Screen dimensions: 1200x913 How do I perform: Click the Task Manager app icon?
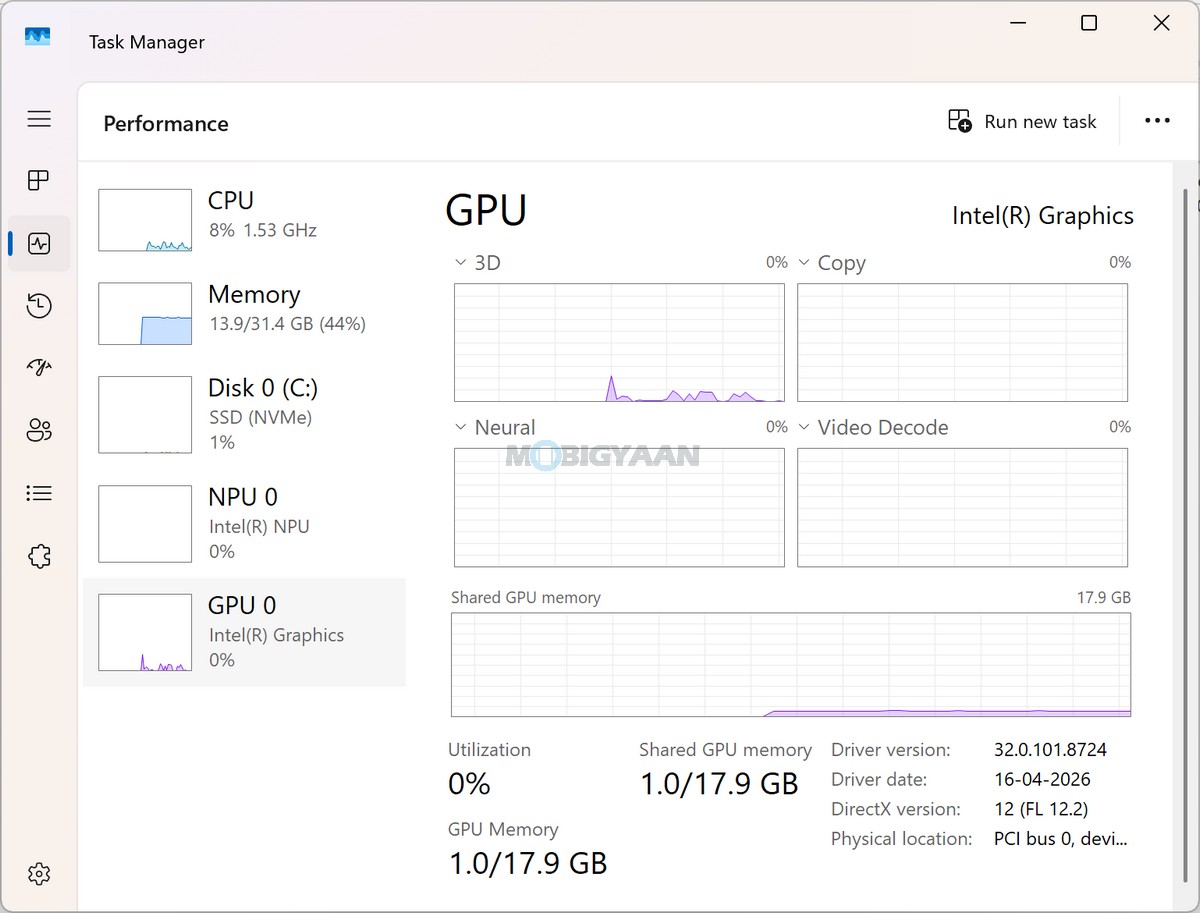click(38, 37)
